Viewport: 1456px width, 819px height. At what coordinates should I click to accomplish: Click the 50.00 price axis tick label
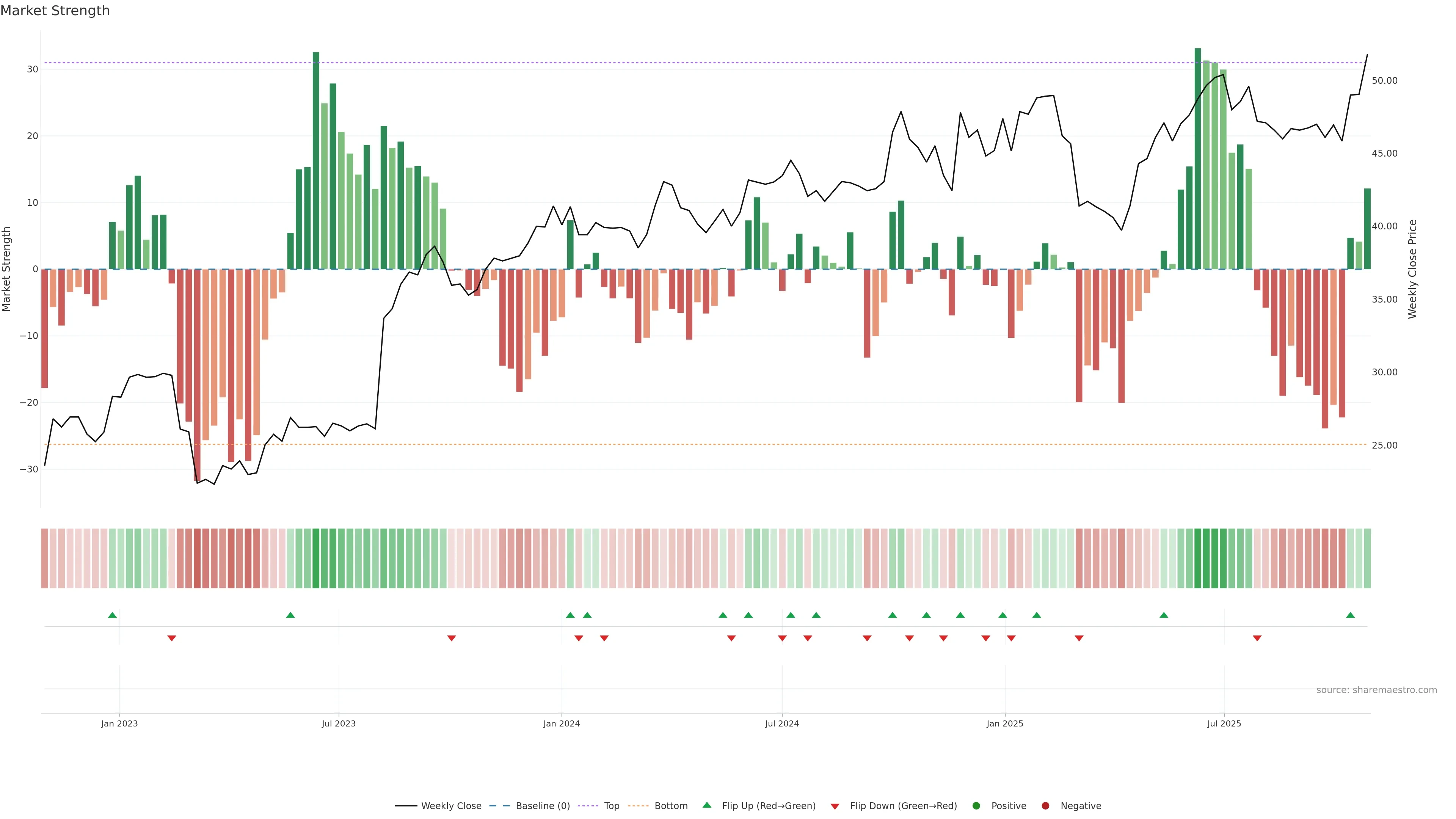1384,81
